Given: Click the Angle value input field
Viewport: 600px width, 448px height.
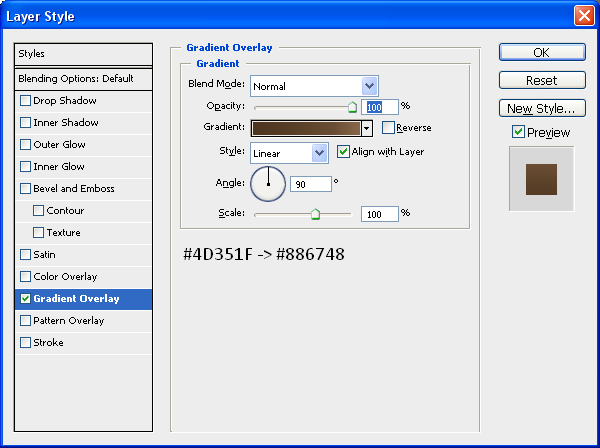Looking at the screenshot, I should click(x=310, y=184).
